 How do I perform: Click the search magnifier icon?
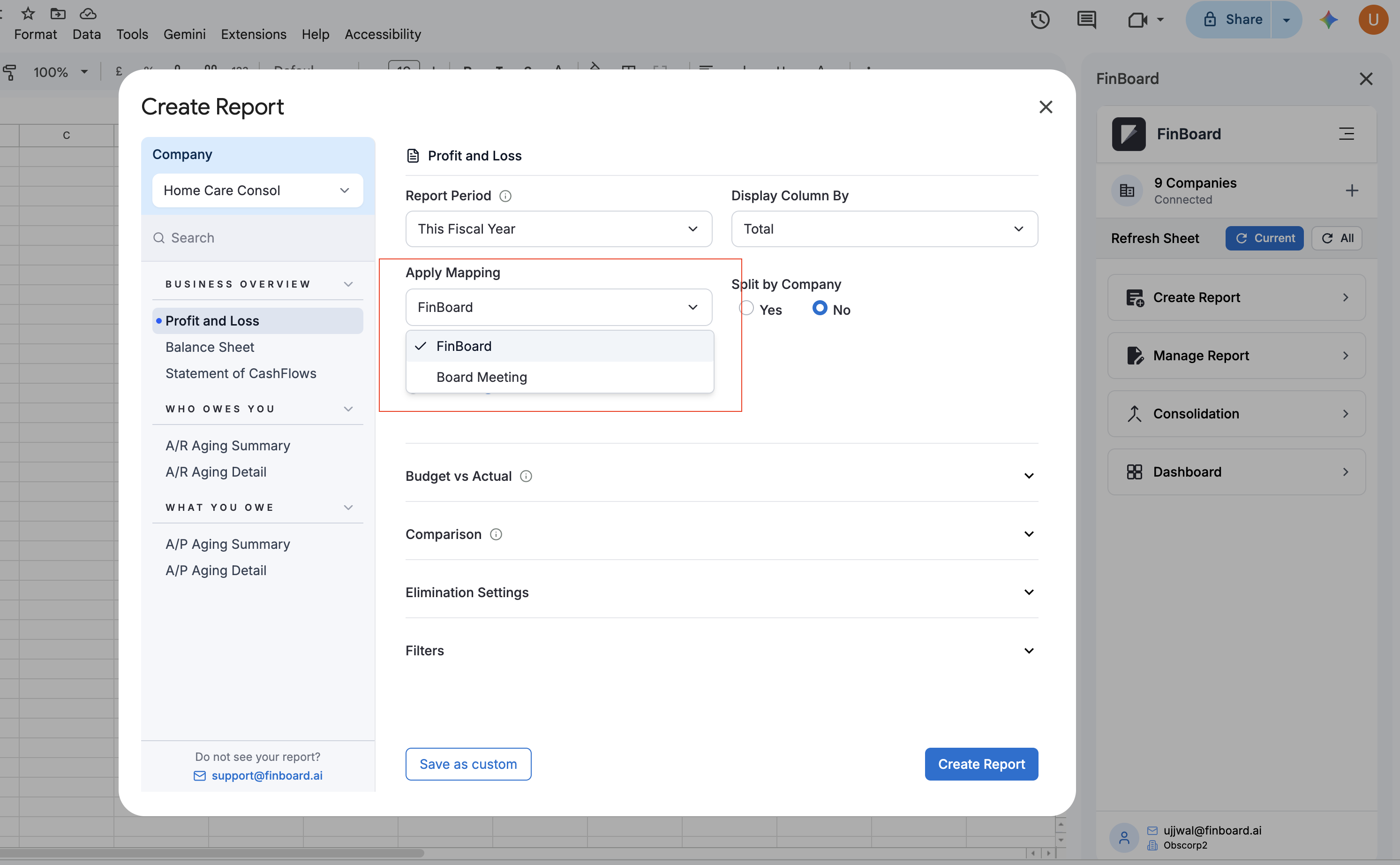click(x=159, y=238)
